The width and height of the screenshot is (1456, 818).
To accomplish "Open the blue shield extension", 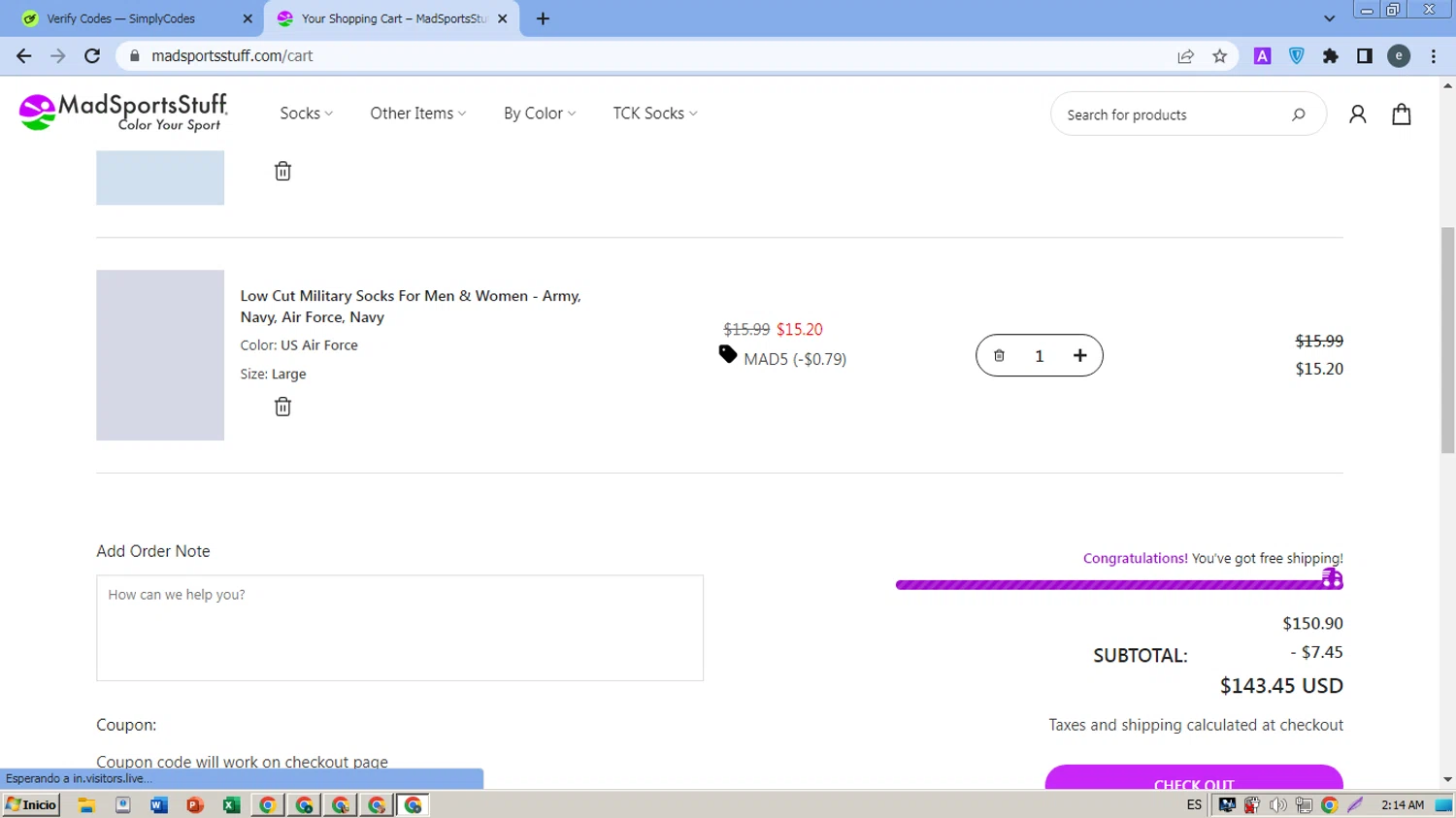I will pyautogui.click(x=1296, y=56).
